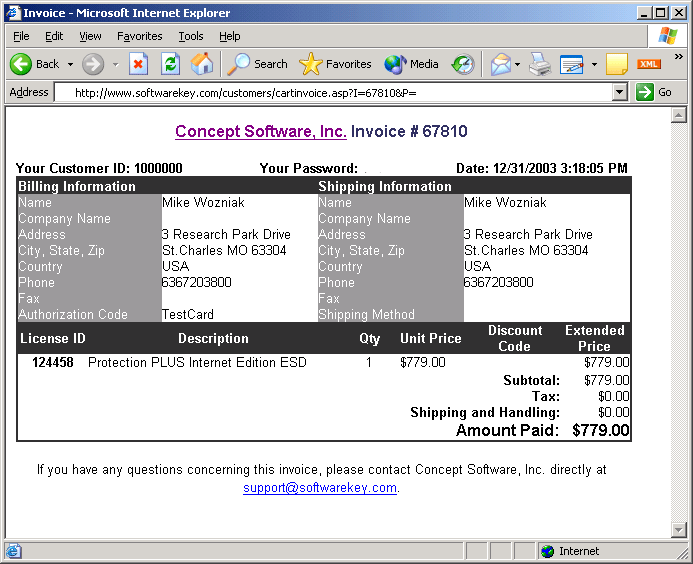Viewport: 693px width, 564px height.
Task: Click the 'Invoice # 67810' heading
Action: click(x=409, y=131)
